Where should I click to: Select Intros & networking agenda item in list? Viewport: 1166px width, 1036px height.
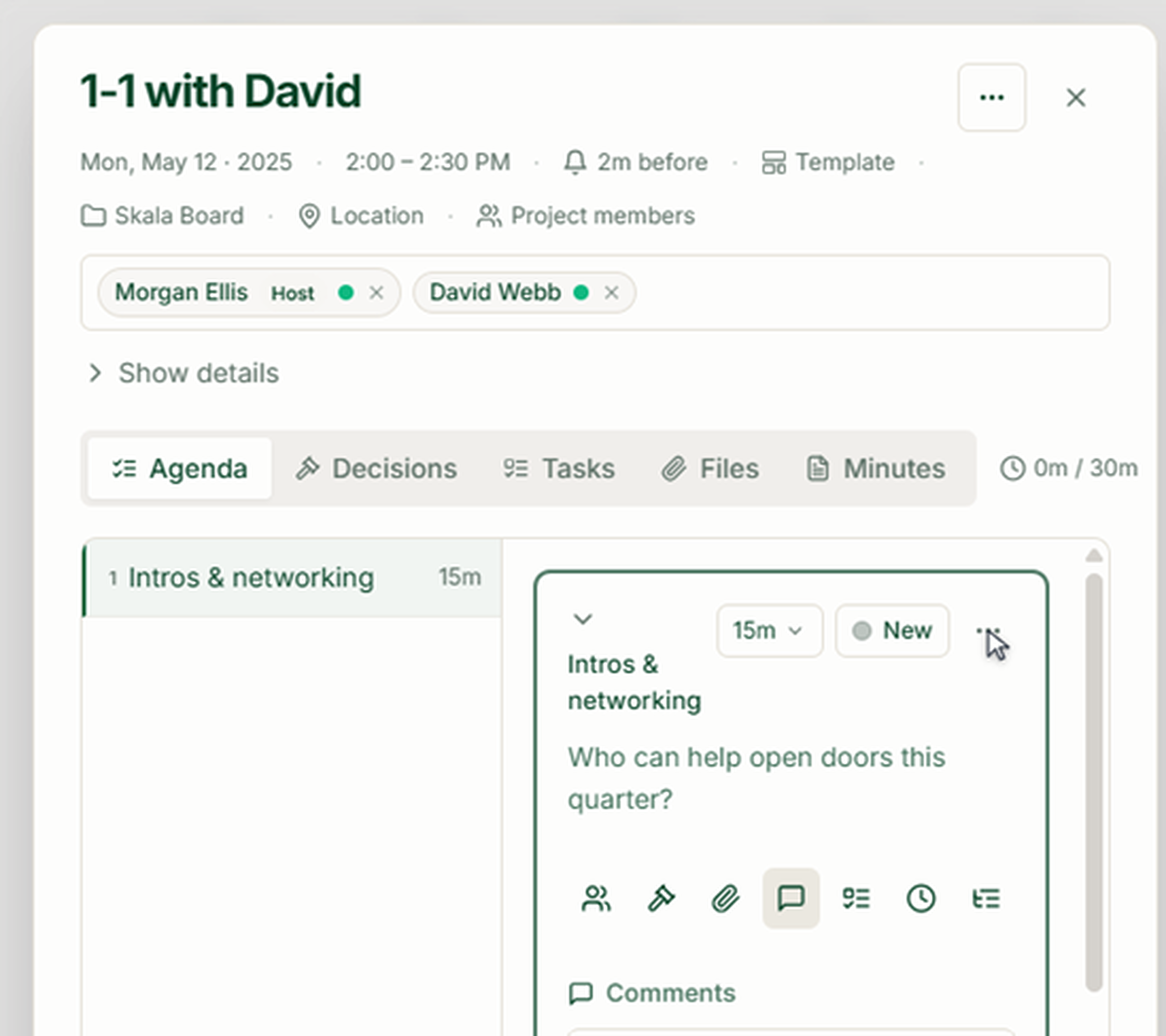[292, 577]
